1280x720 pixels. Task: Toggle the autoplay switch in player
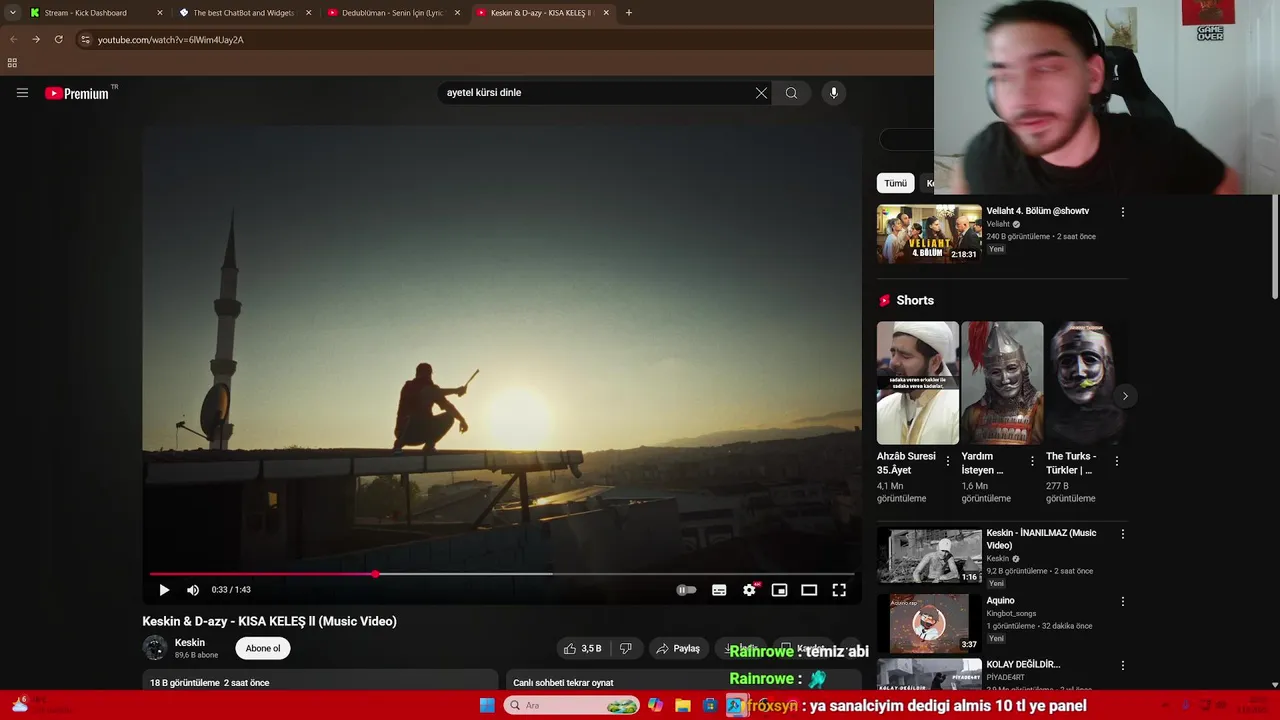coord(686,590)
